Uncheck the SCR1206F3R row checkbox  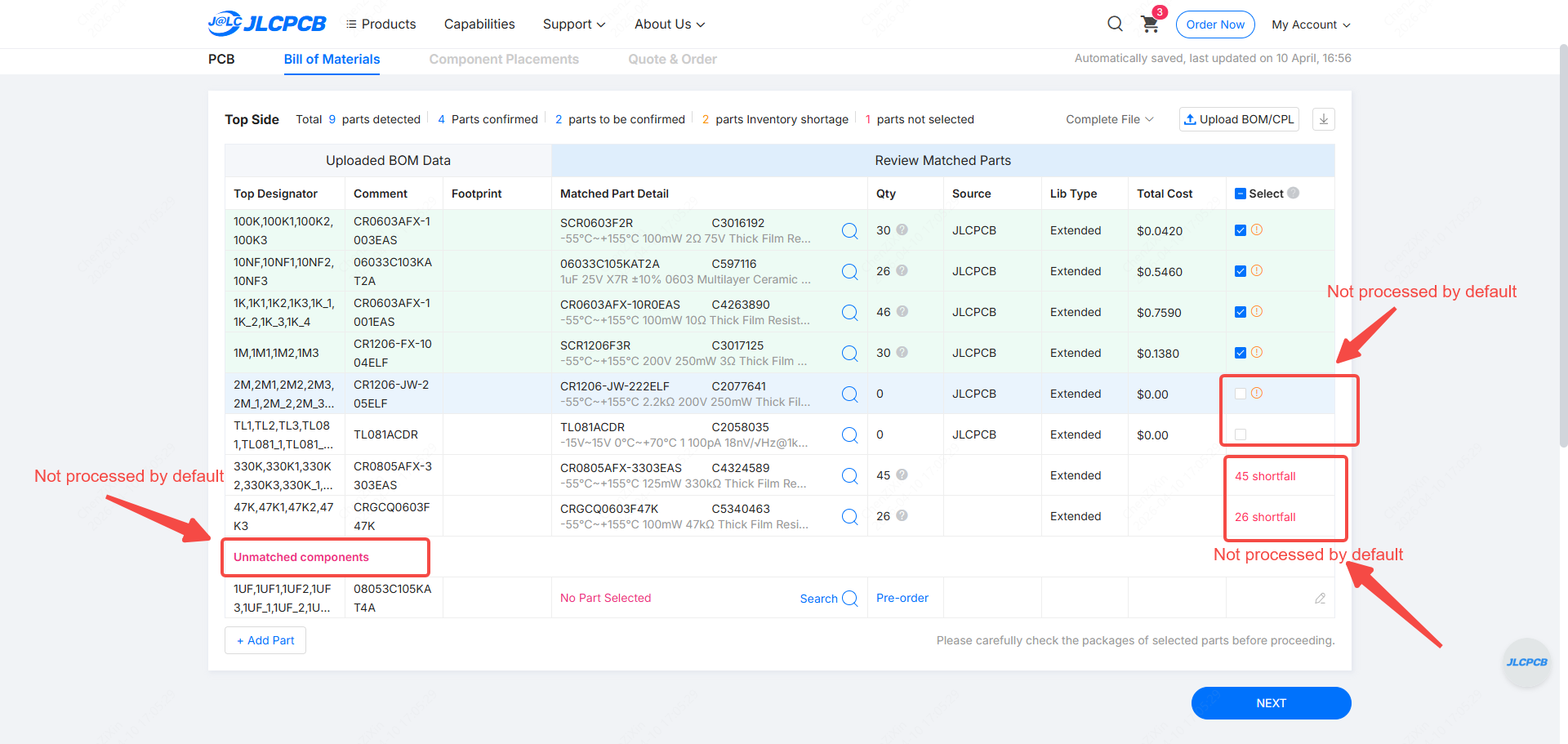point(1241,353)
